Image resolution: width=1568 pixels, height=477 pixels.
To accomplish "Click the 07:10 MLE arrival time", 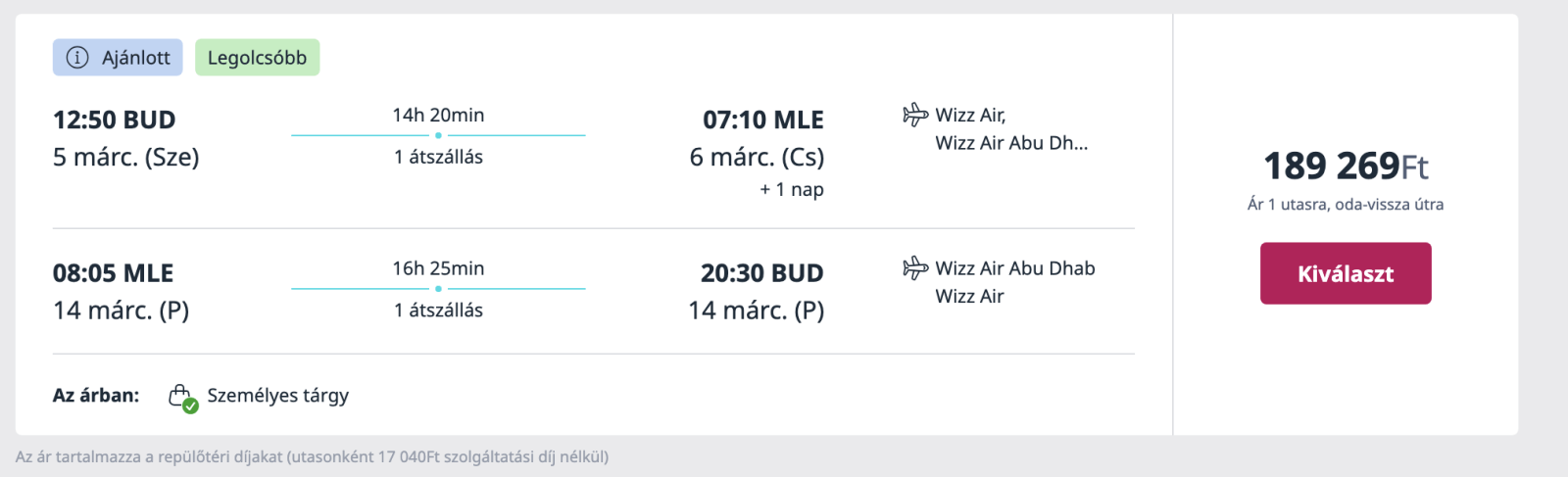I will 763,120.
